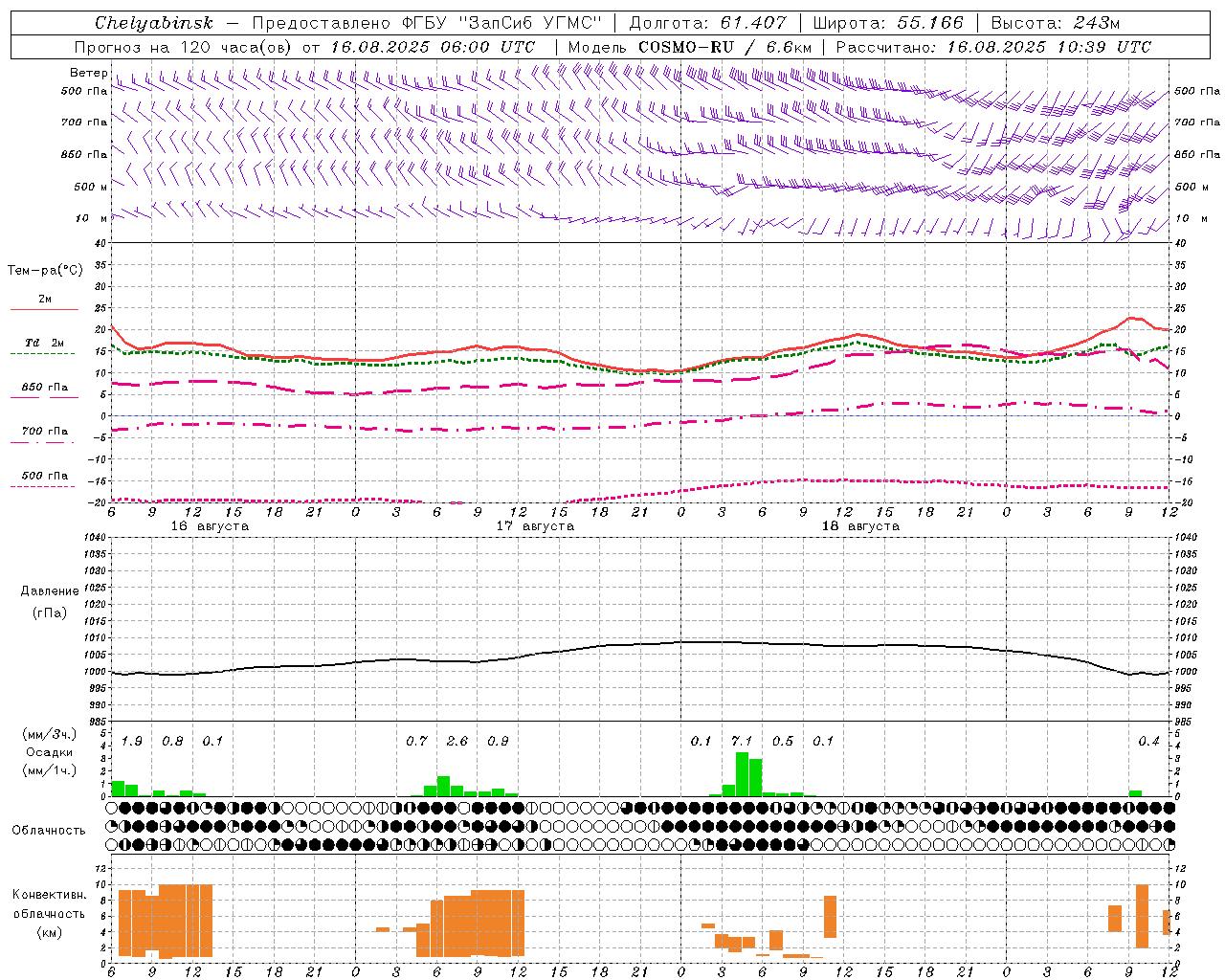
Task: Click the 2.6 precipitation total
Action: [x=457, y=741]
